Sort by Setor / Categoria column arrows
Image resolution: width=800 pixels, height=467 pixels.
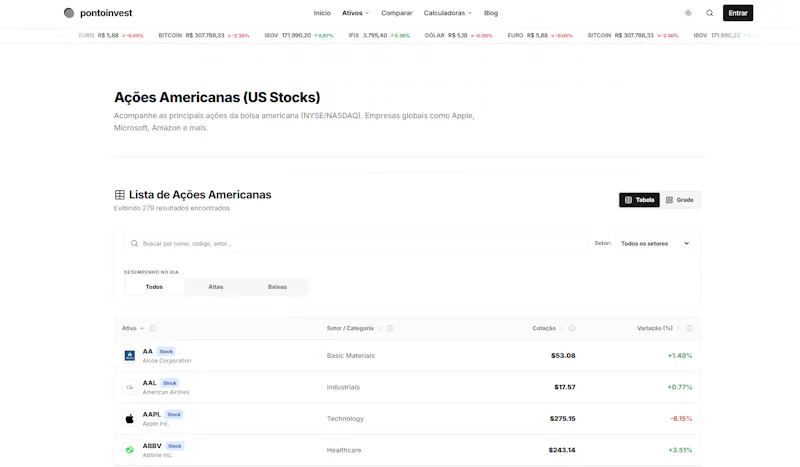(379, 328)
